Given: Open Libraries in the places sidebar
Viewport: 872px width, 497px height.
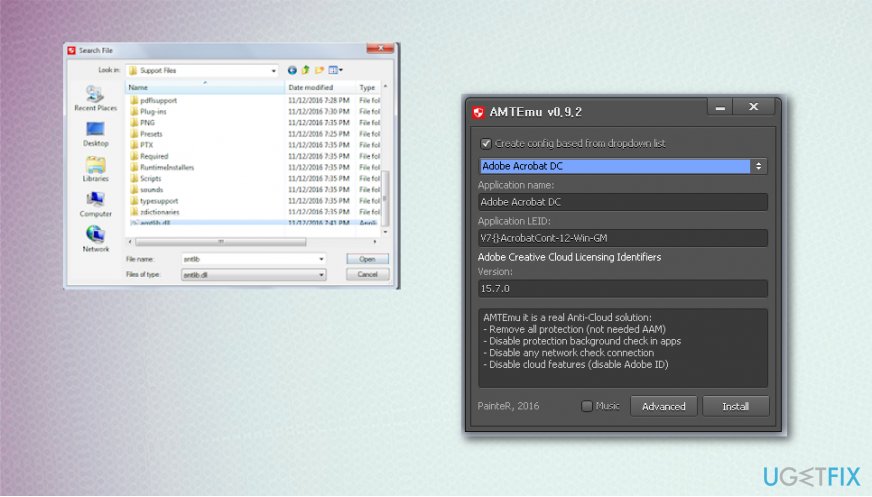Looking at the screenshot, I should pos(95,169).
